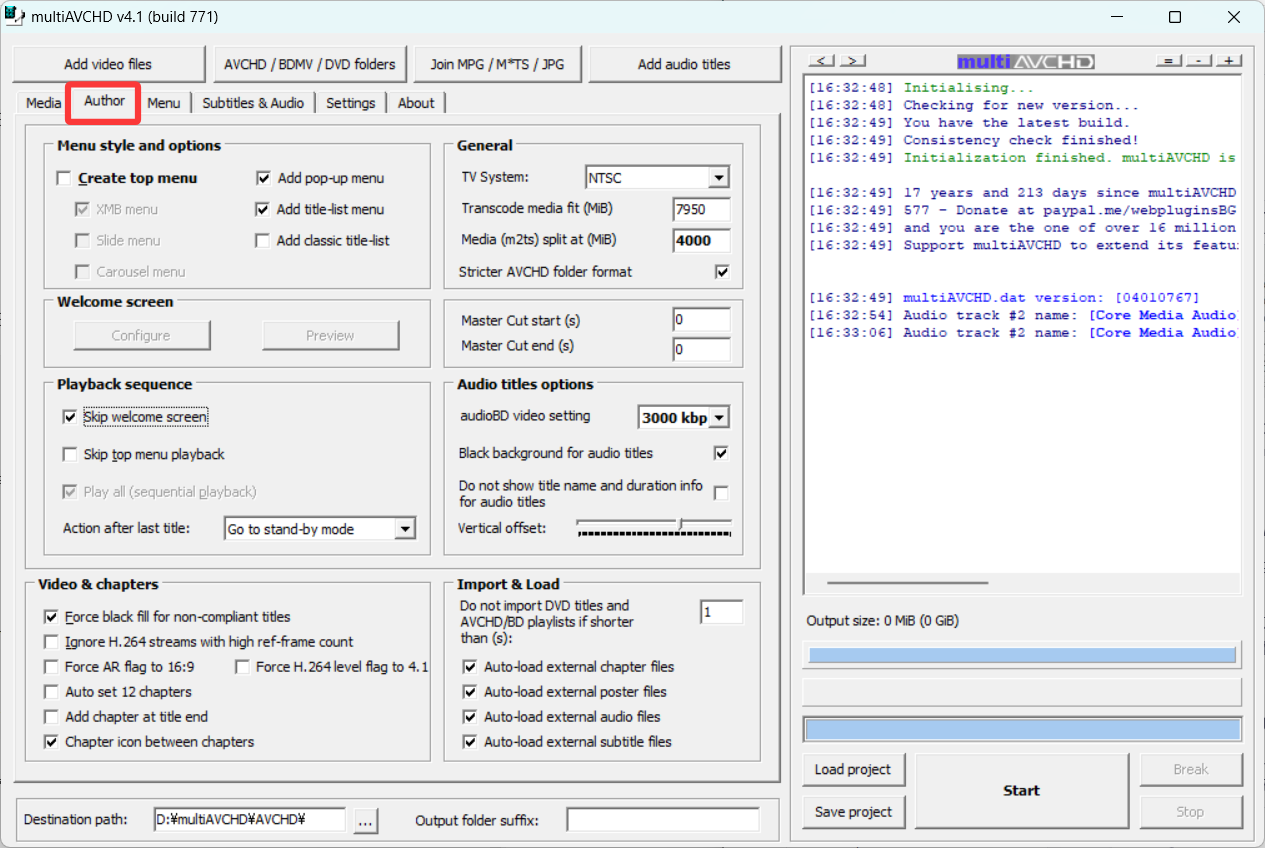Screen dimensions: 1265x848
Task: Click Join MPG / M*TS / JPG button
Action: click(497, 64)
